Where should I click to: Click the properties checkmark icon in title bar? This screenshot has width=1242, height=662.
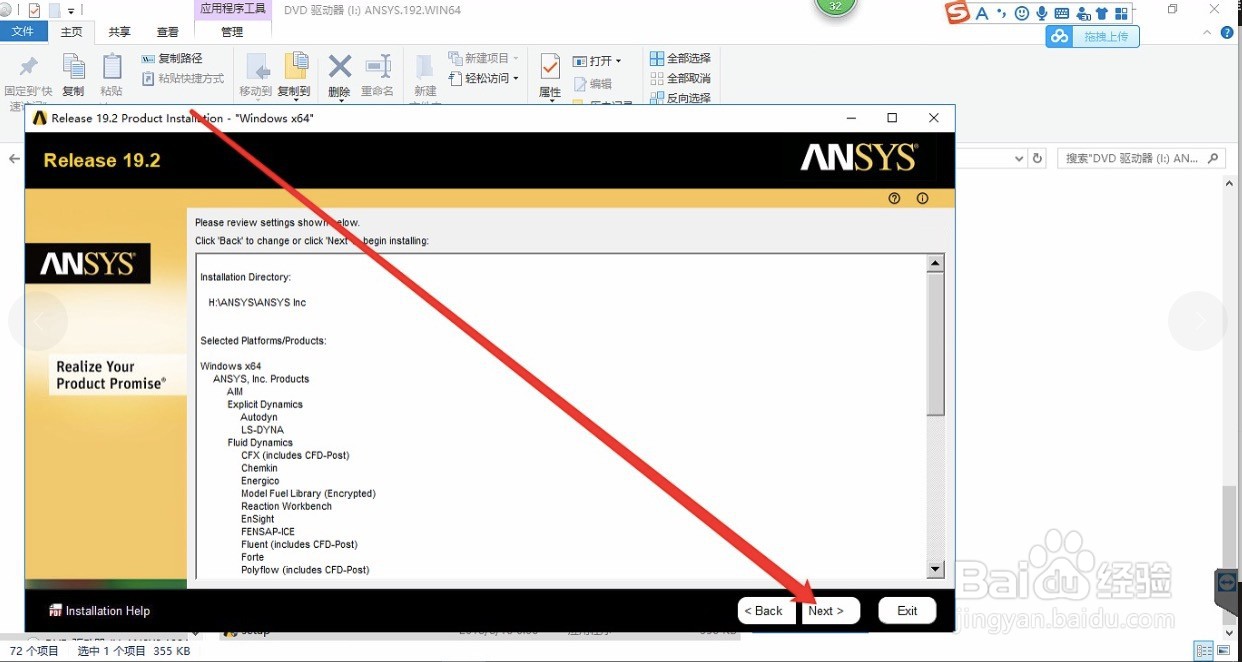pyautogui.click(x=34, y=10)
